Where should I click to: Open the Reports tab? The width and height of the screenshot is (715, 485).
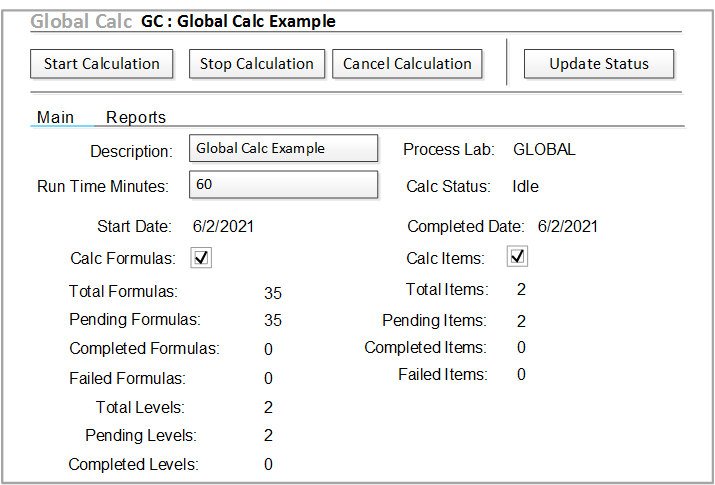click(x=136, y=117)
